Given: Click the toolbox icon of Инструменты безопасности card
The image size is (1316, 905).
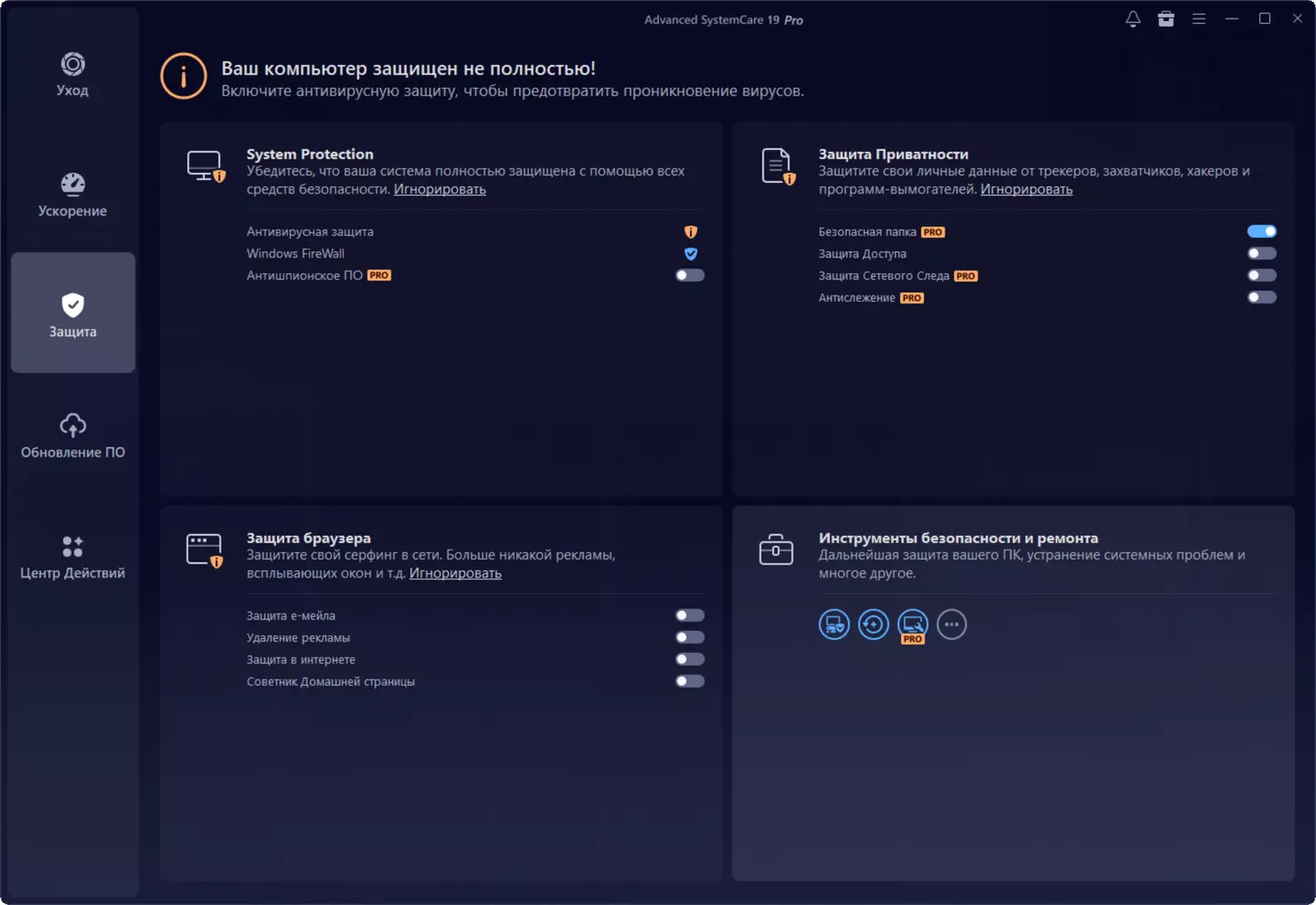Looking at the screenshot, I should tap(776, 550).
